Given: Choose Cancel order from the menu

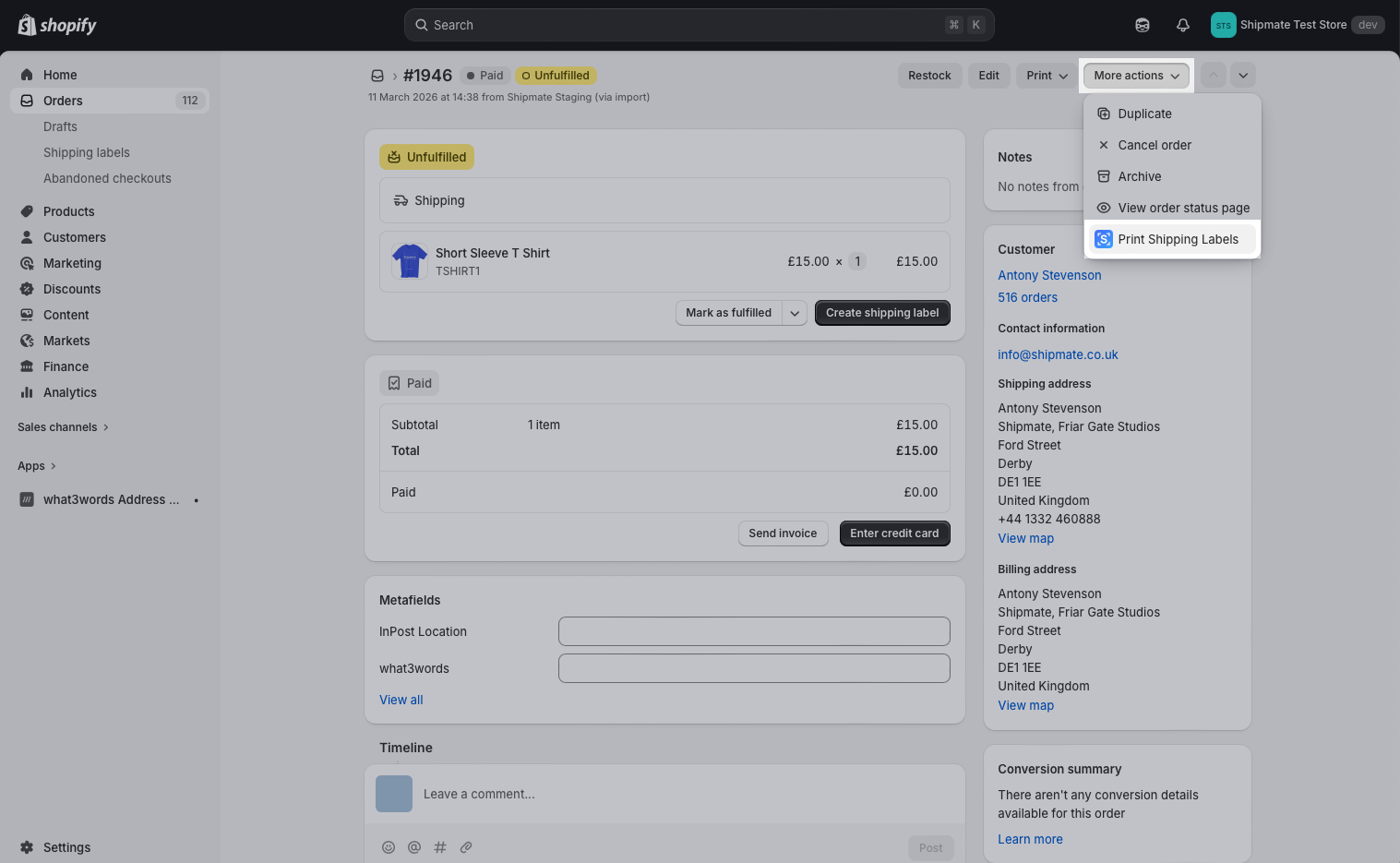Looking at the screenshot, I should pos(1154,145).
